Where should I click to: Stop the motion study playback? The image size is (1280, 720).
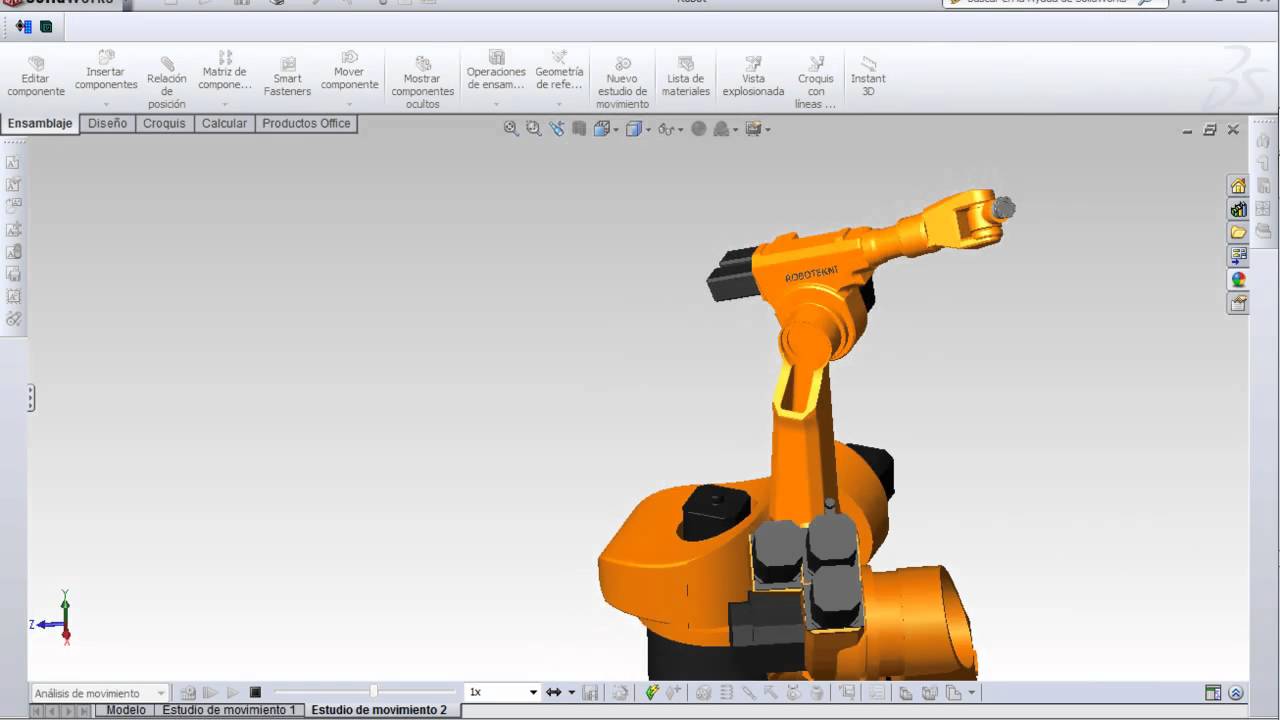coord(255,692)
